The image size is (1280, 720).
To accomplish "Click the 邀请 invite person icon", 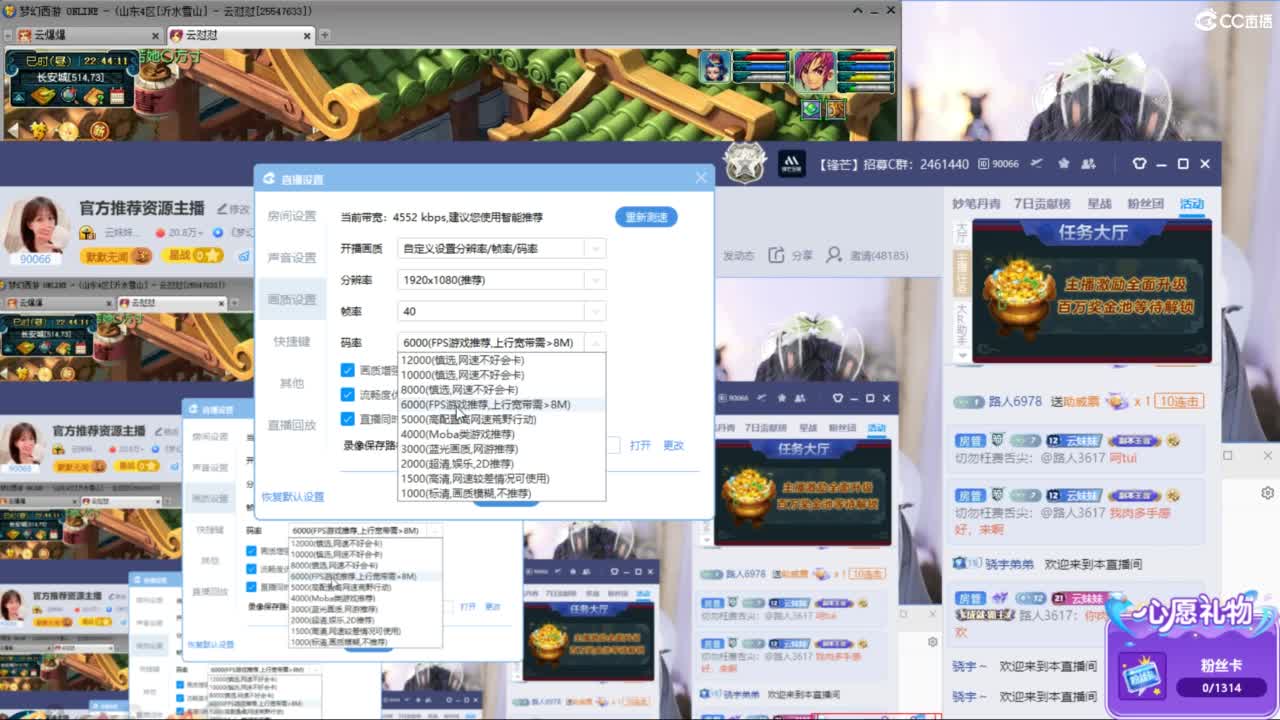I will (x=833, y=256).
